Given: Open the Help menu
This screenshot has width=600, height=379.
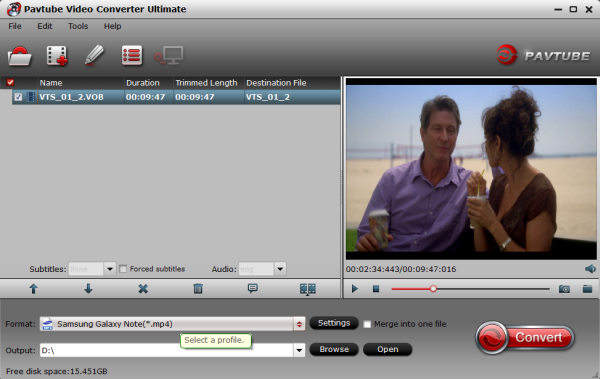Looking at the screenshot, I should (x=112, y=26).
